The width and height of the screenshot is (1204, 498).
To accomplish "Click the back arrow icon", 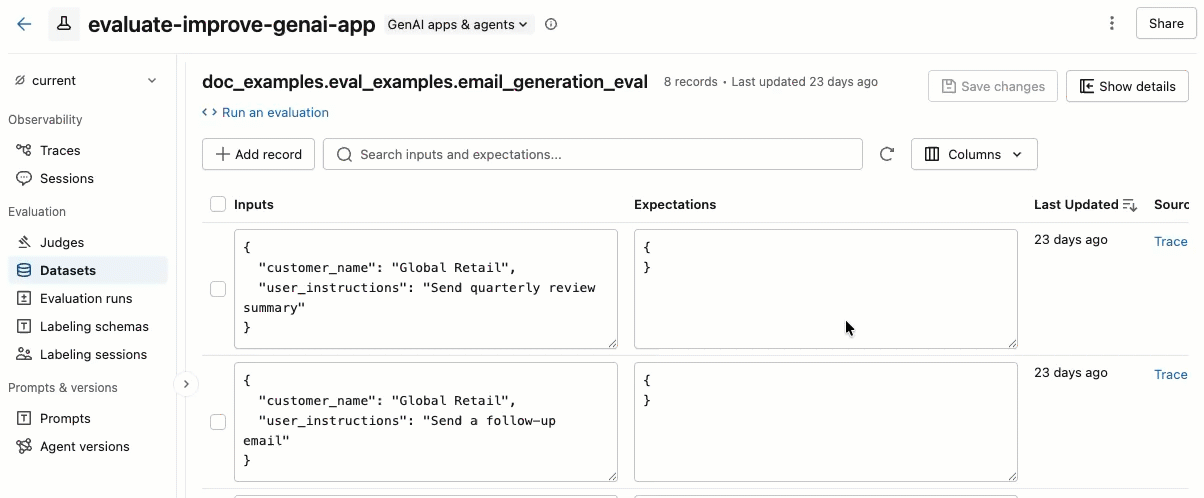I will click(24, 24).
